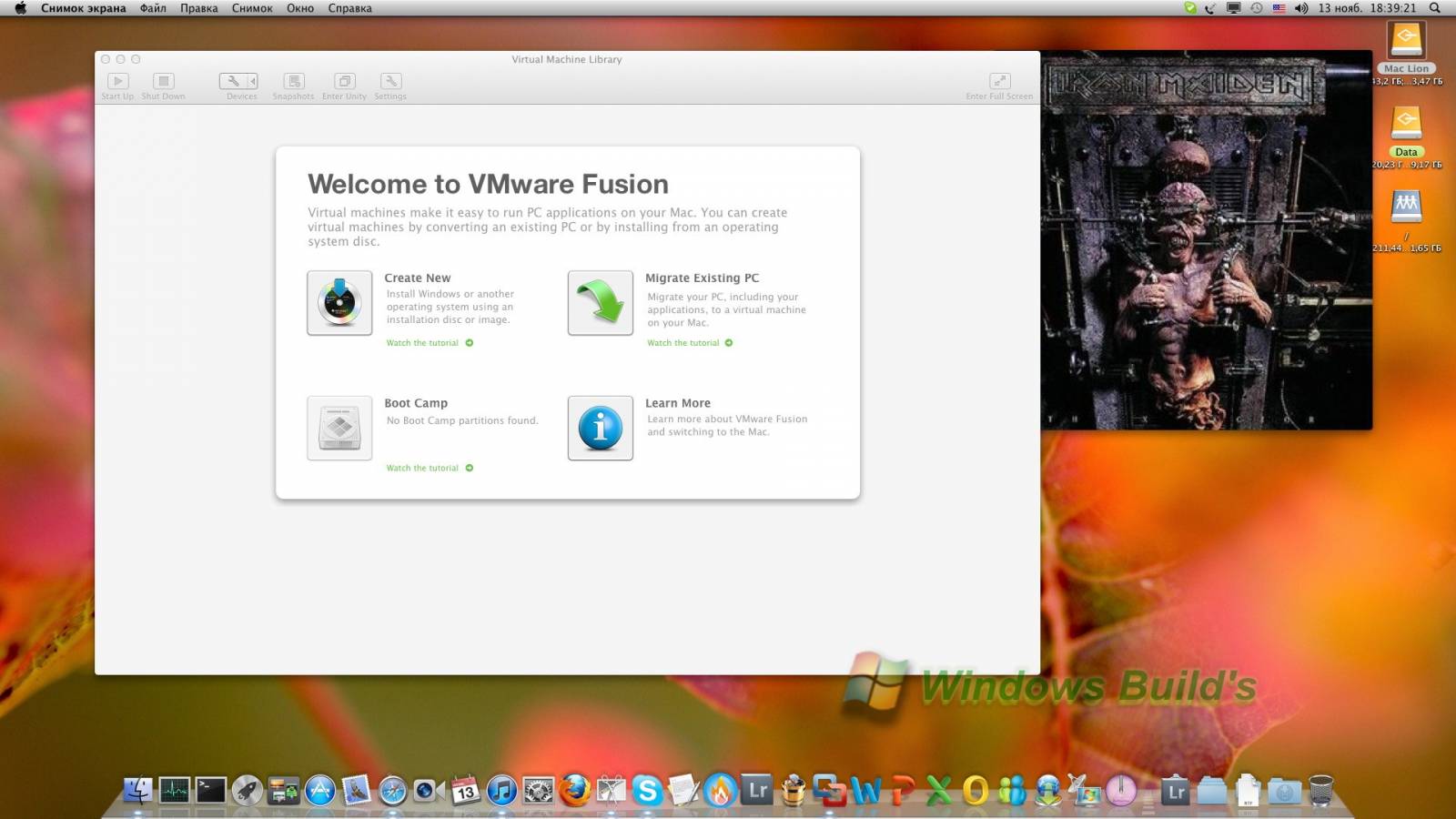Open Terminal in the Dock
This screenshot has height=819, width=1456.
(211, 790)
